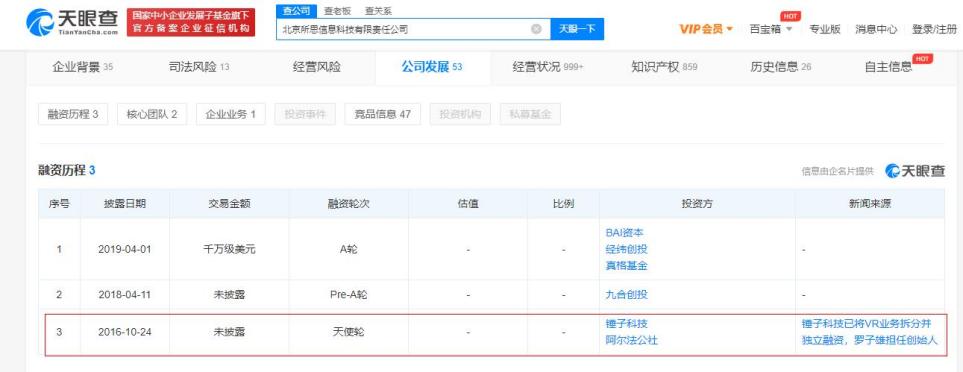Select the 公司发展 tab
Viewport: 963px width, 372px height.
coord(432,68)
